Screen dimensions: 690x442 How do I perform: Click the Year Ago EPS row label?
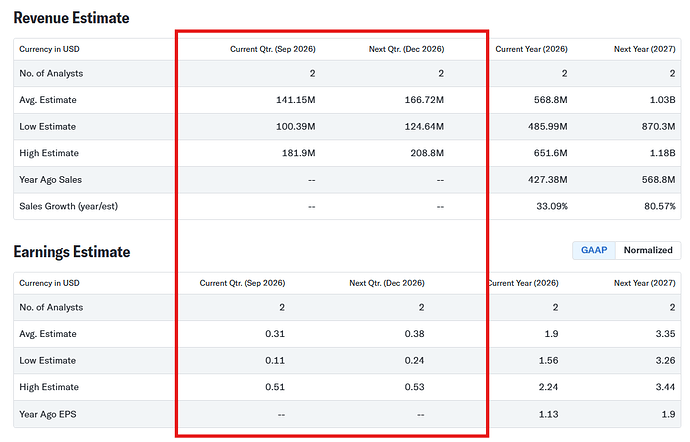click(48, 414)
